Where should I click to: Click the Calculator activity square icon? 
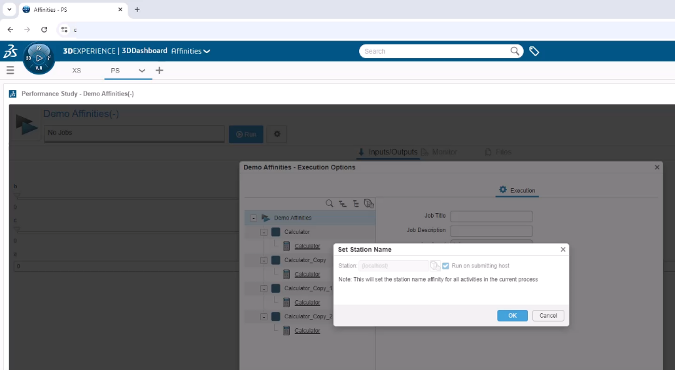(x=276, y=232)
